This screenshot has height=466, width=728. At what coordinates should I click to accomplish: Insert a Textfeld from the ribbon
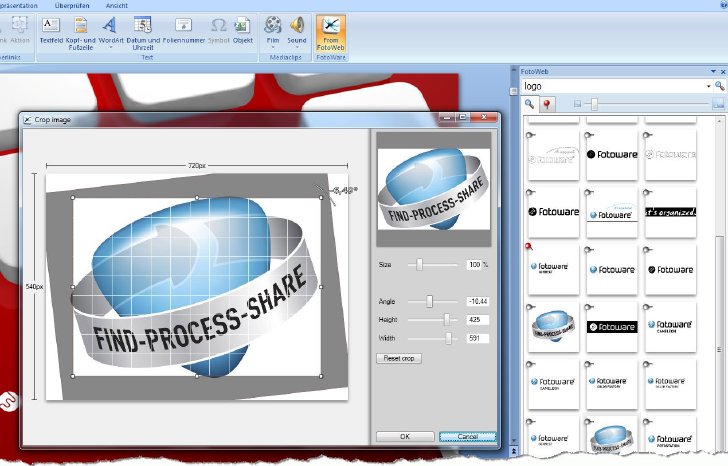click(51, 30)
